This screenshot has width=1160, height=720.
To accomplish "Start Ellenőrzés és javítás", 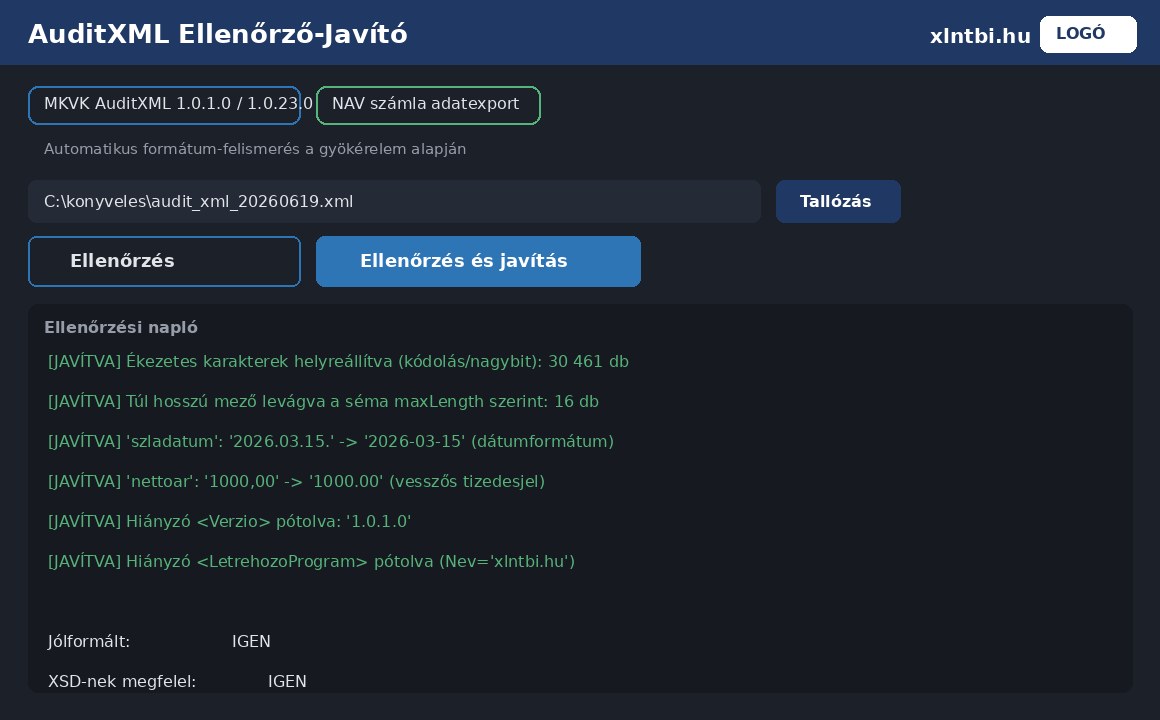I will point(478,261).
